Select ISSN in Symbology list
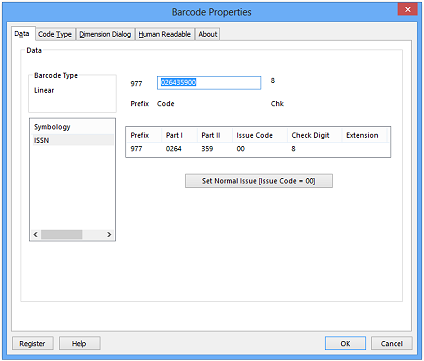Screen dimensions: 424x361 [73, 140]
